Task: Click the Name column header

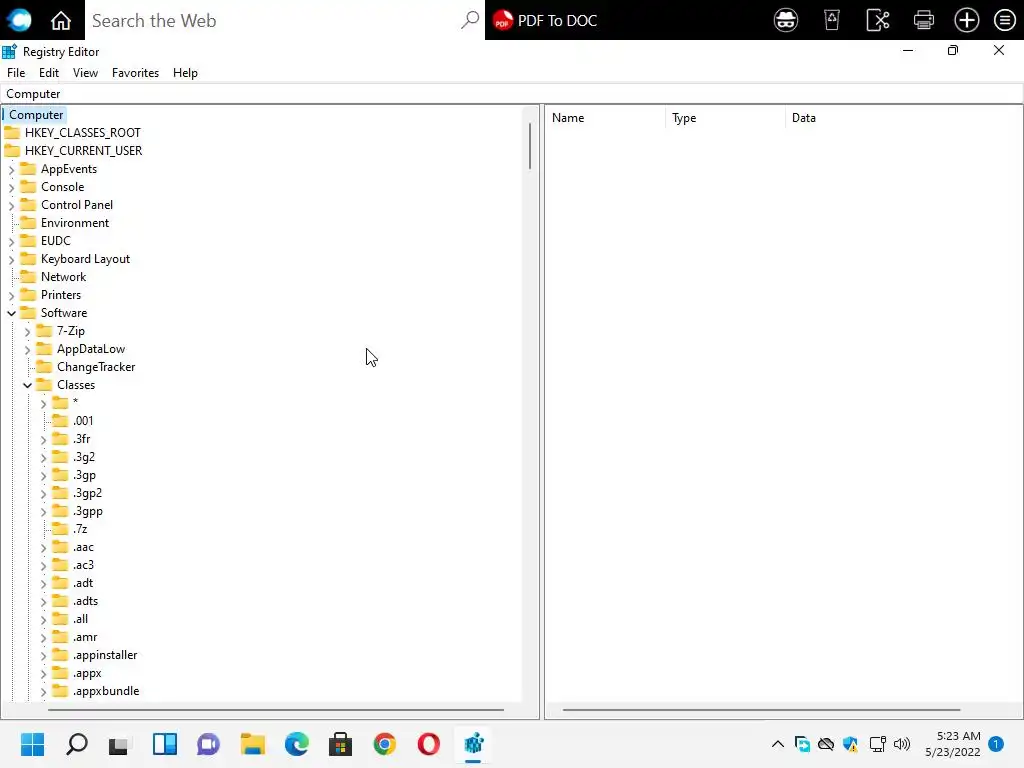Action: click(x=605, y=118)
